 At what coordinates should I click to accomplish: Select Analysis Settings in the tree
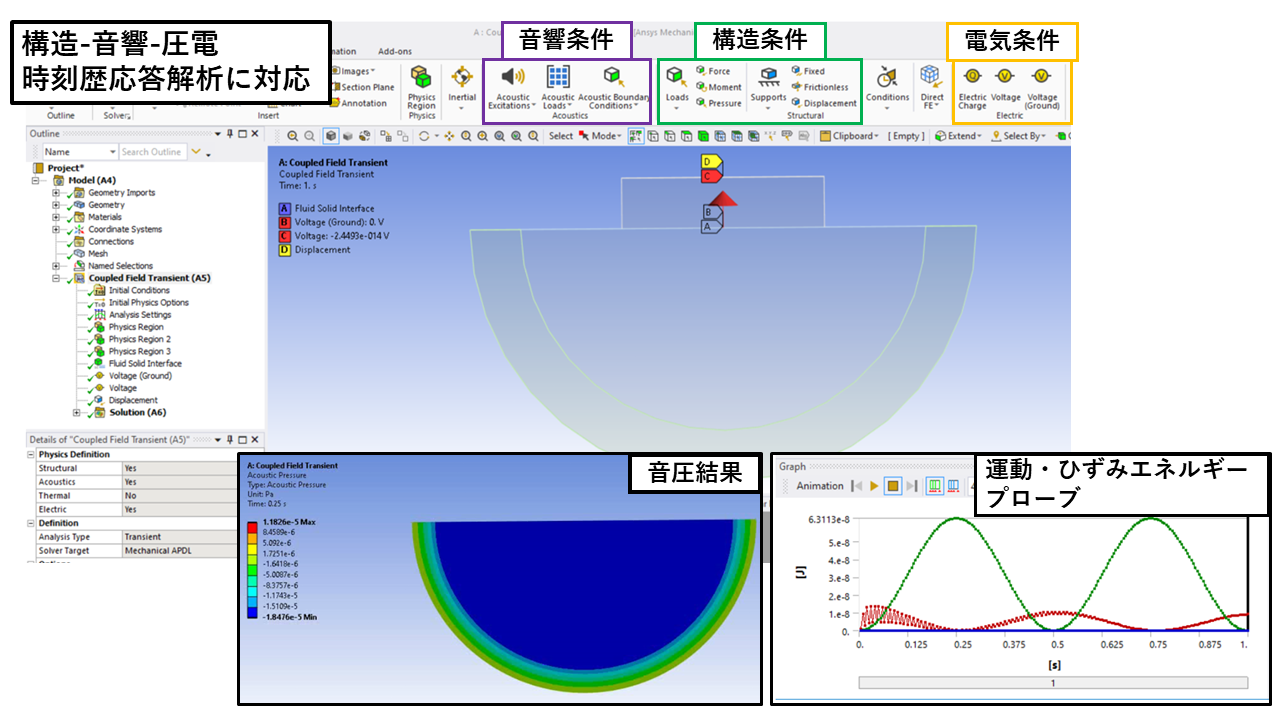[x=140, y=315]
